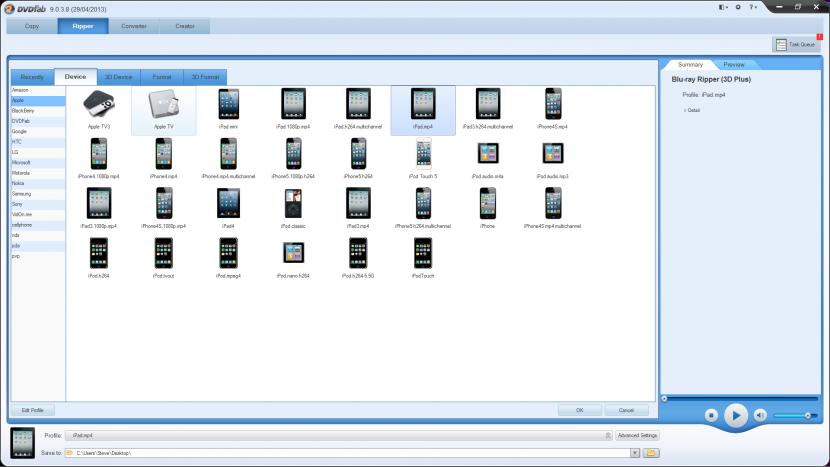Select the iPhone5.h264.multichannel profile
830x467 pixels.
(x=423, y=208)
